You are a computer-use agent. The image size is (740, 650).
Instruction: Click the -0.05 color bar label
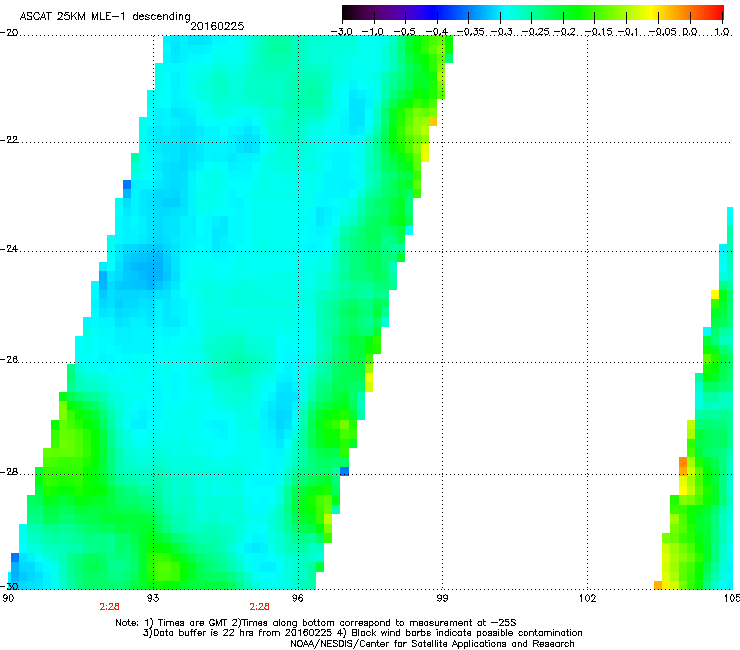[663, 32]
